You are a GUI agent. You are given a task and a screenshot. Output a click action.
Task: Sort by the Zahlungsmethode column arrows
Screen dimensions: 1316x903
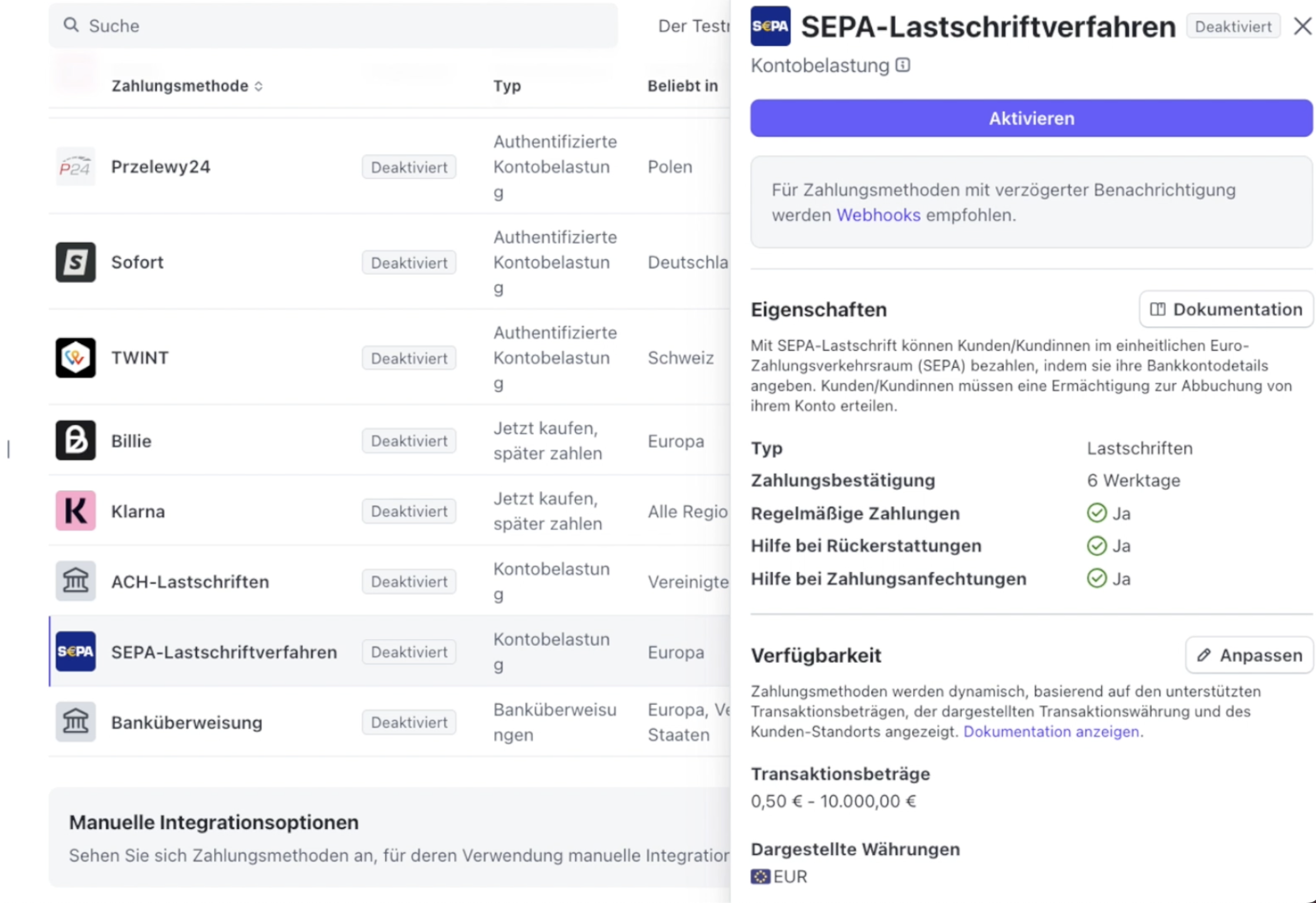(x=258, y=86)
